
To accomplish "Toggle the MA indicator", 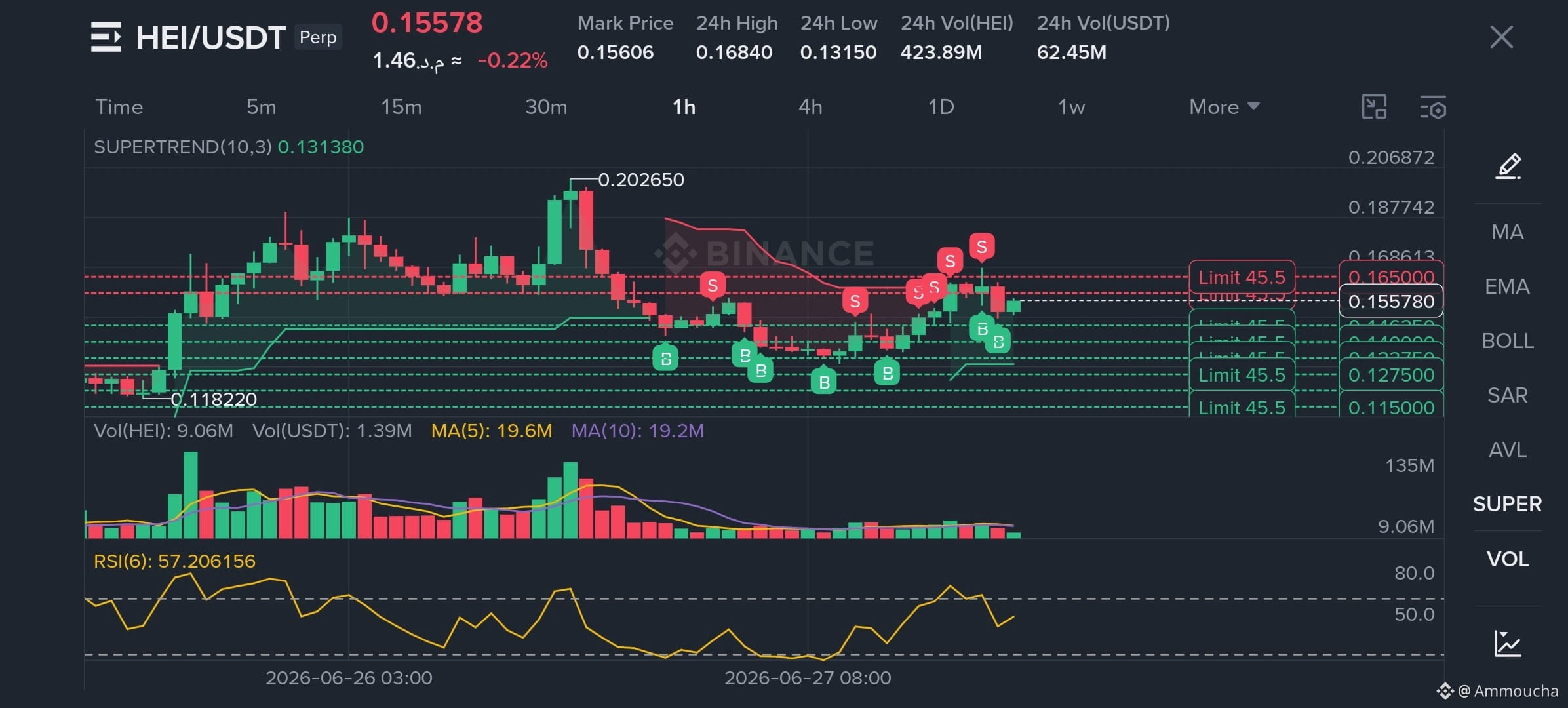I will tap(1507, 232).
